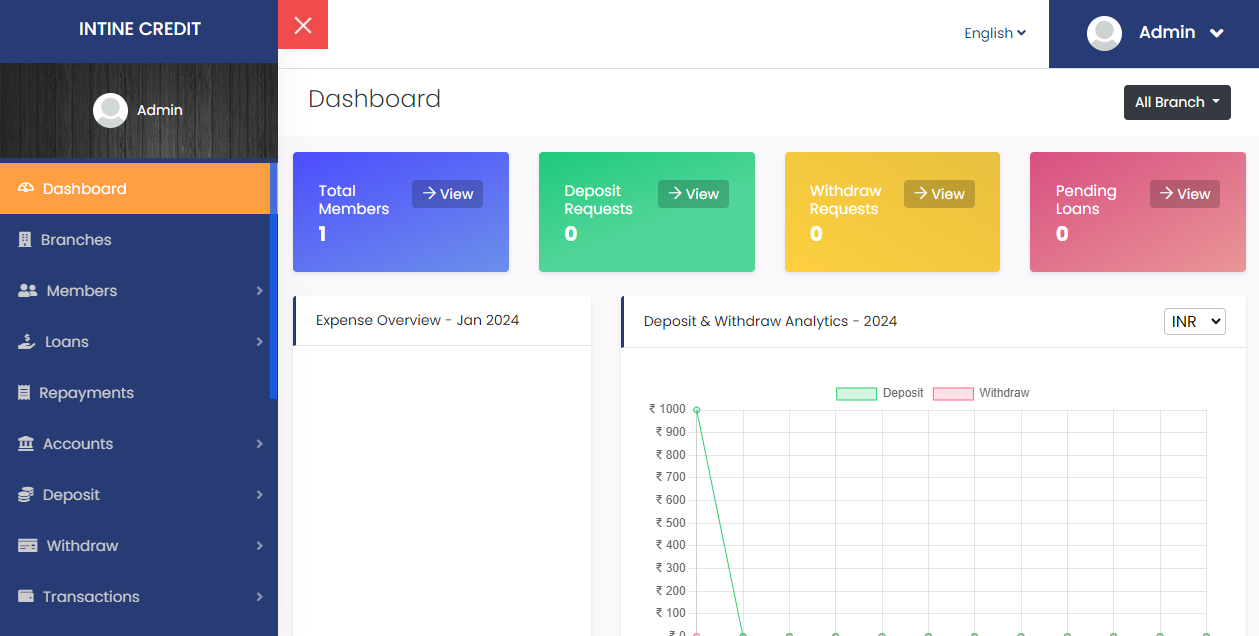Open the English language dropdown
The image size is (1259, 636).
pos(994,33)
